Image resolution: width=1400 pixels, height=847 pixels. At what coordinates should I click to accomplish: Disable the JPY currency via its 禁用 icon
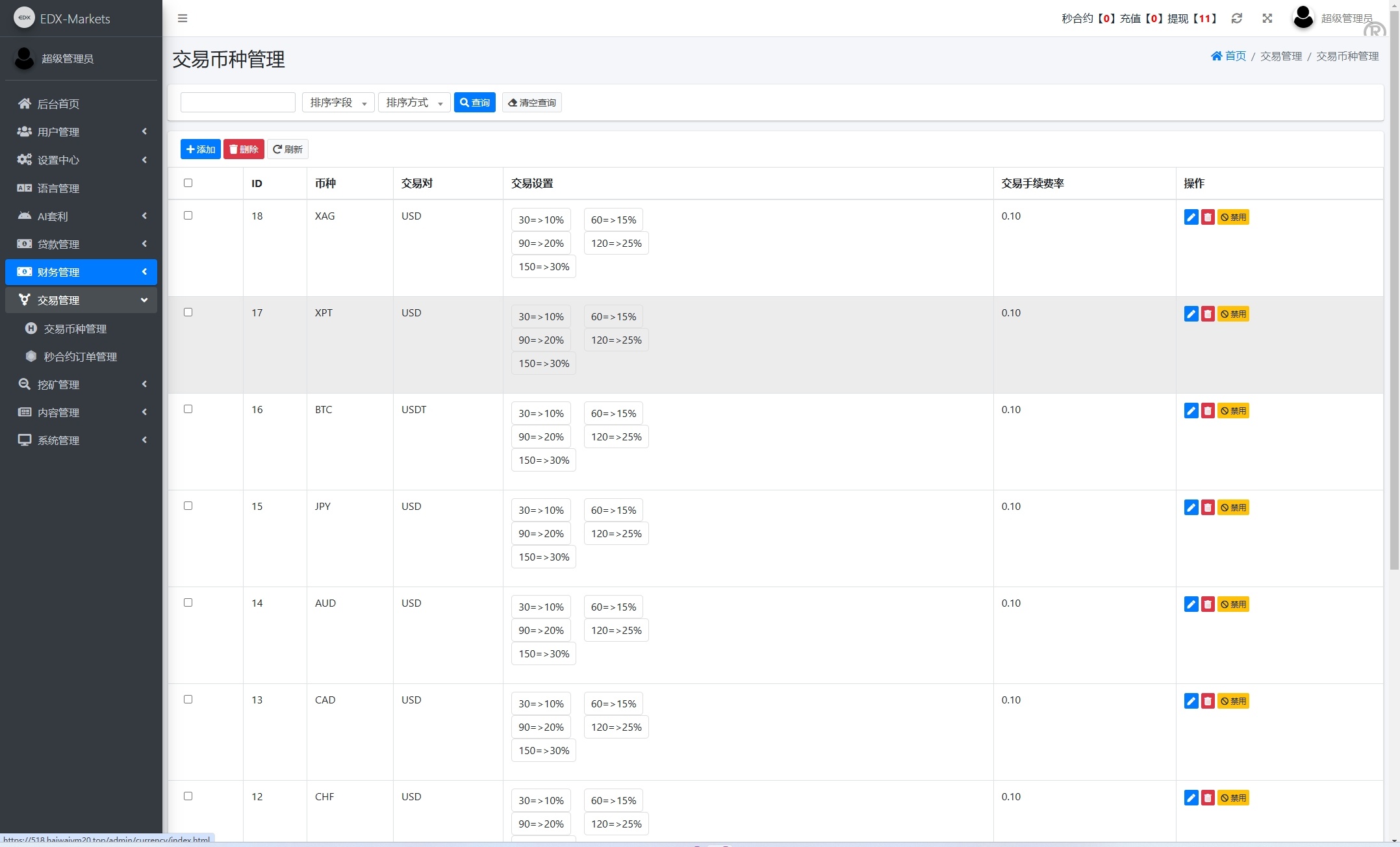pyautogui.click(x=1233, y=507)
